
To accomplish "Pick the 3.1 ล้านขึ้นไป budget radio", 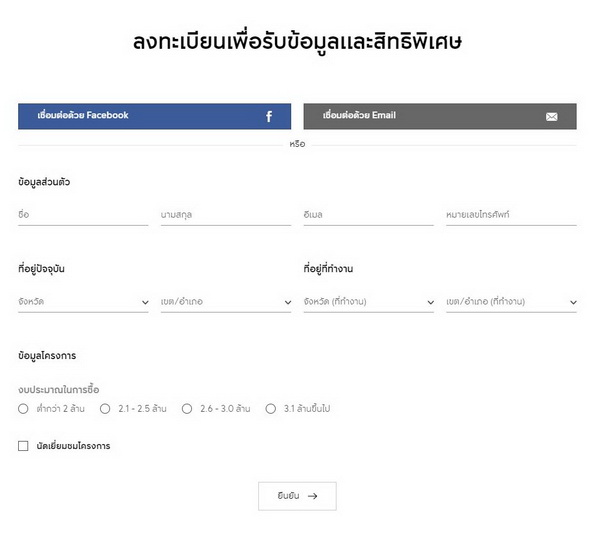I will [x=270, y=408].
